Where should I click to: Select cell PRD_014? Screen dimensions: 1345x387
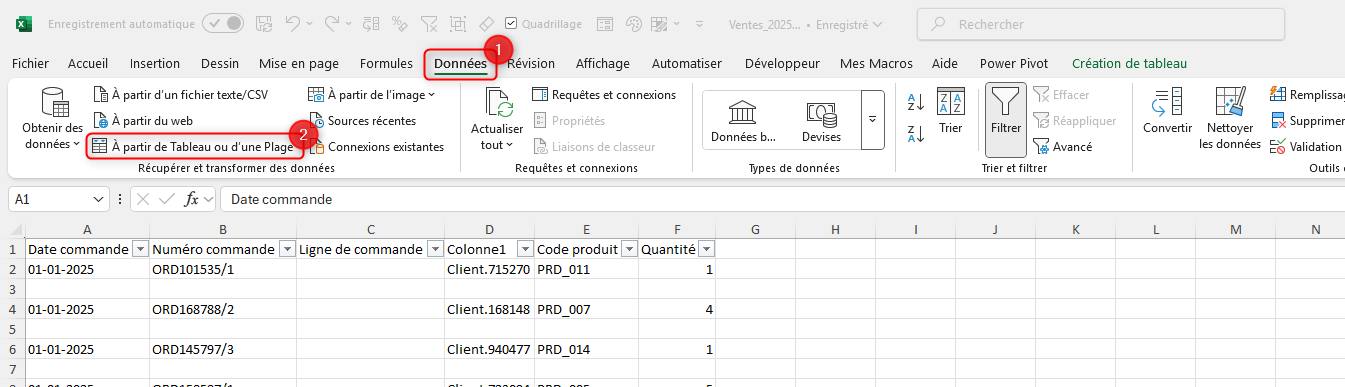(586, 349)
